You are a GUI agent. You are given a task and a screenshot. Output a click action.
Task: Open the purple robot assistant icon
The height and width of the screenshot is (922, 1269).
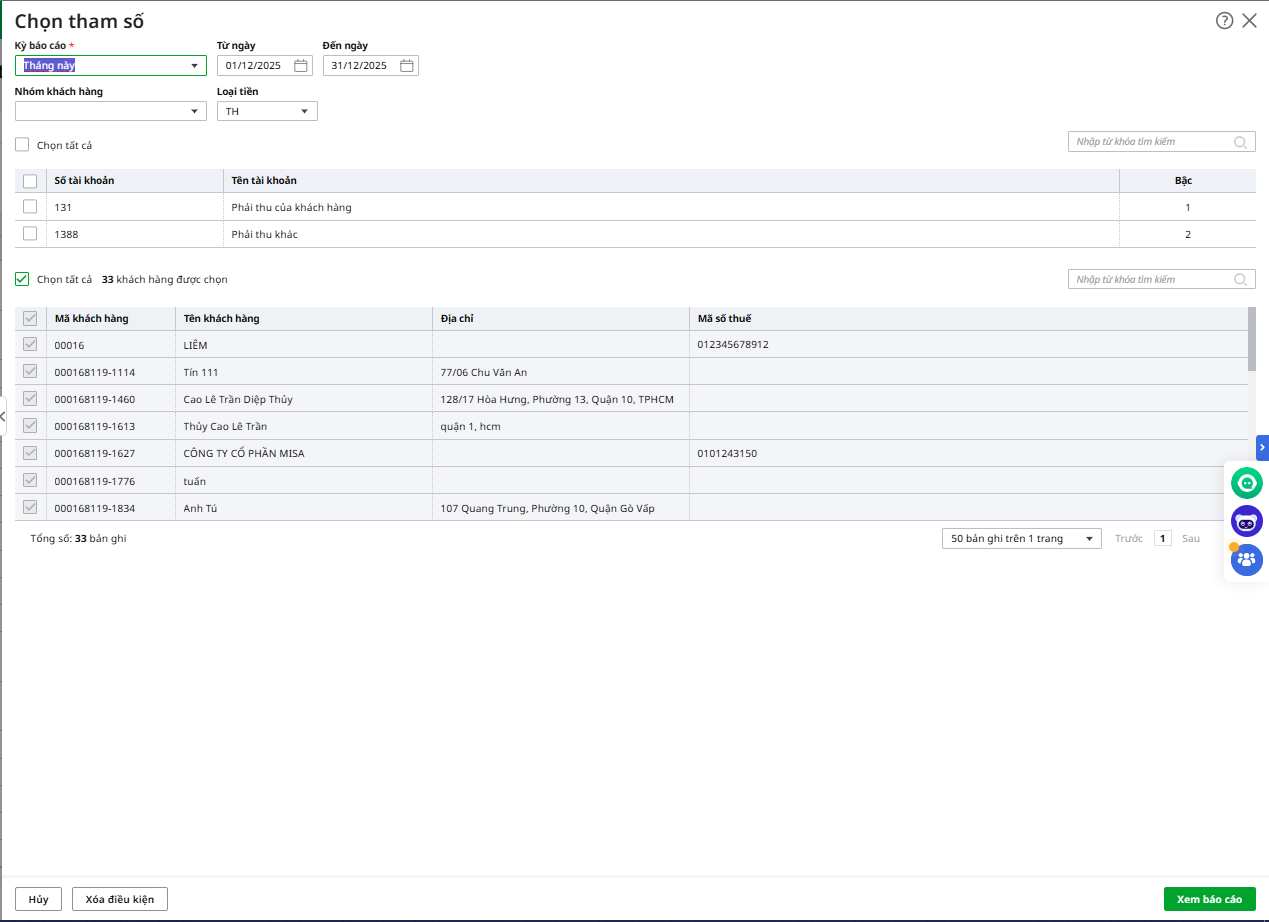pyautogui.click(x=1246, y=521)
